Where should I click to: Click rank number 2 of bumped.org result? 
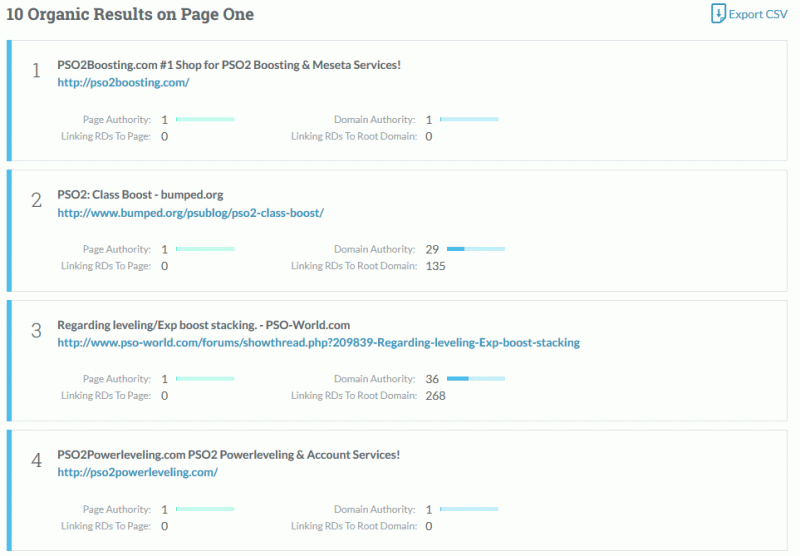[x=36, y=200]
